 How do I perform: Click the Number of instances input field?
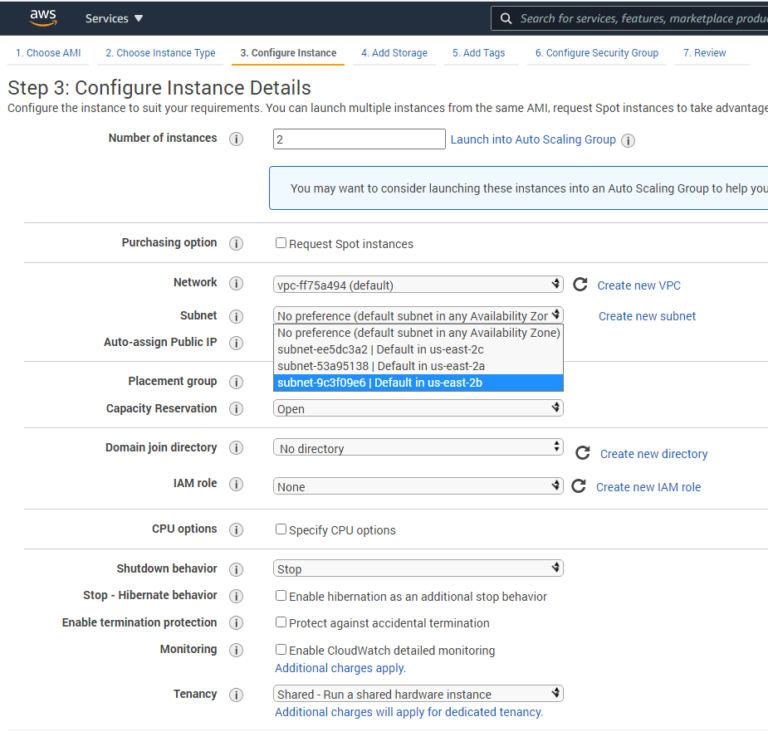coord(359,140)
